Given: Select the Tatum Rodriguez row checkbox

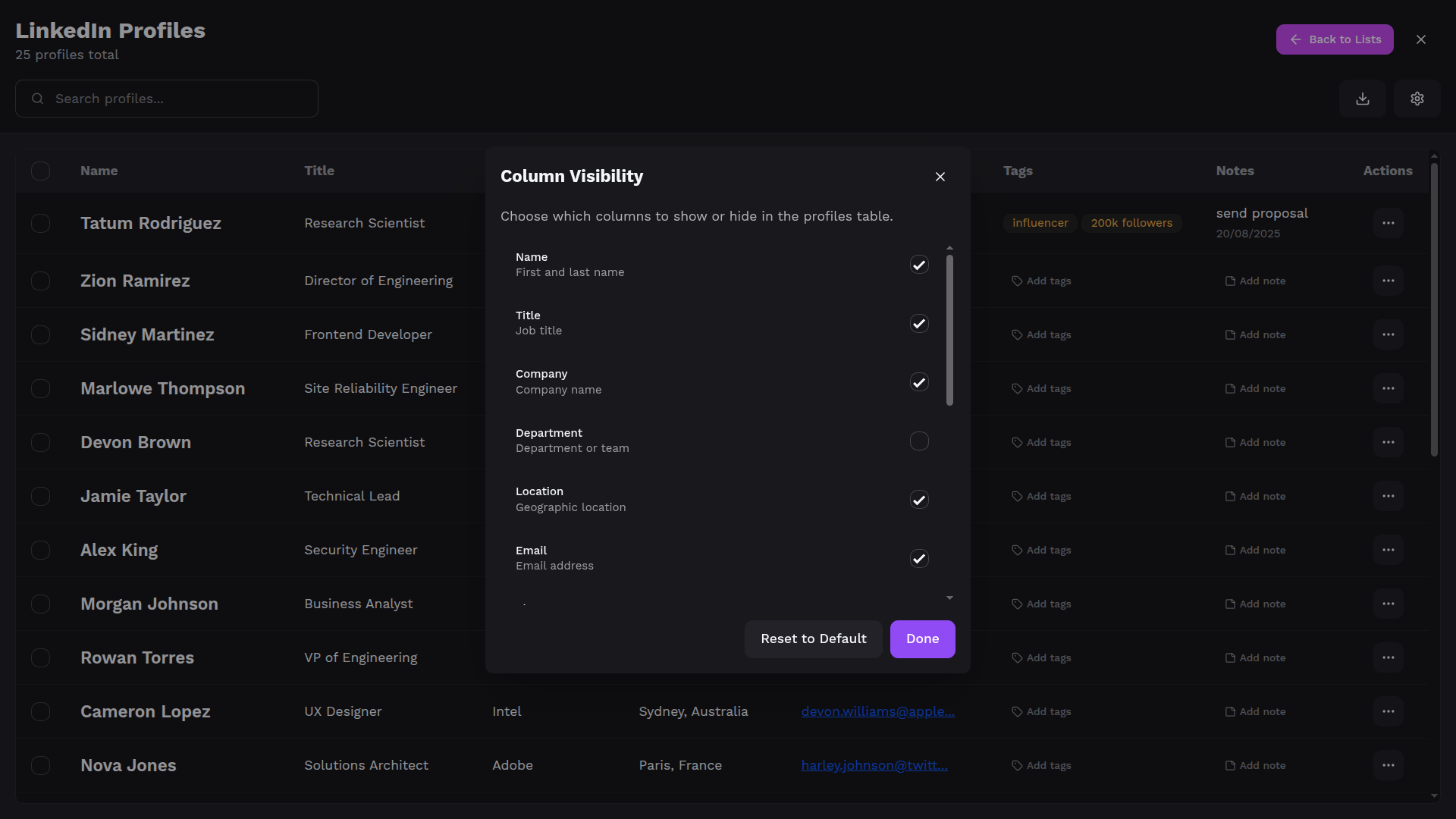Looking at the screenshot, I should coord(41,223).
